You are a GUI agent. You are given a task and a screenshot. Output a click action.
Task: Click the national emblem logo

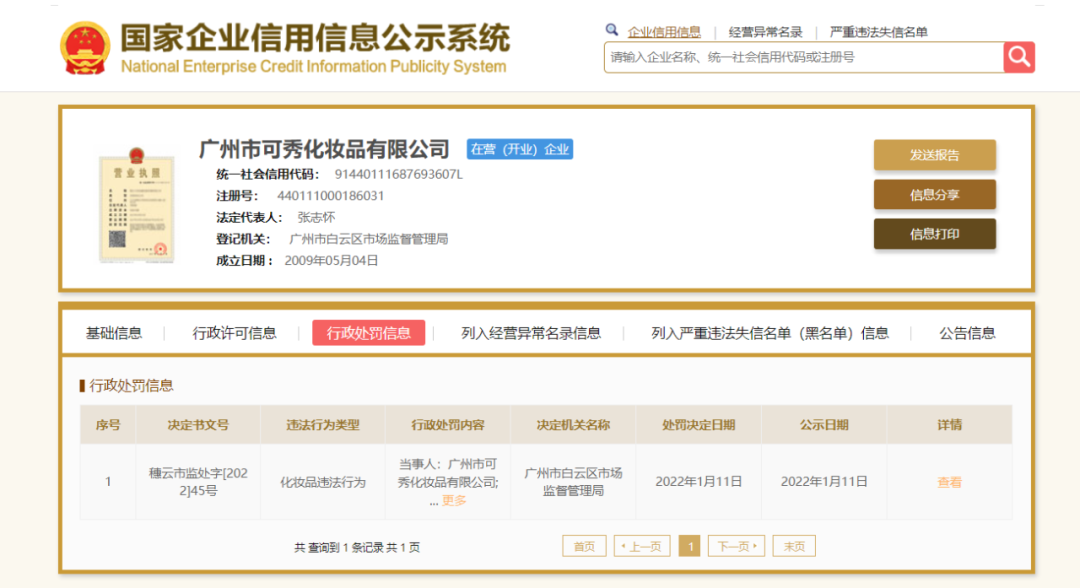click(x=85, y=48)
